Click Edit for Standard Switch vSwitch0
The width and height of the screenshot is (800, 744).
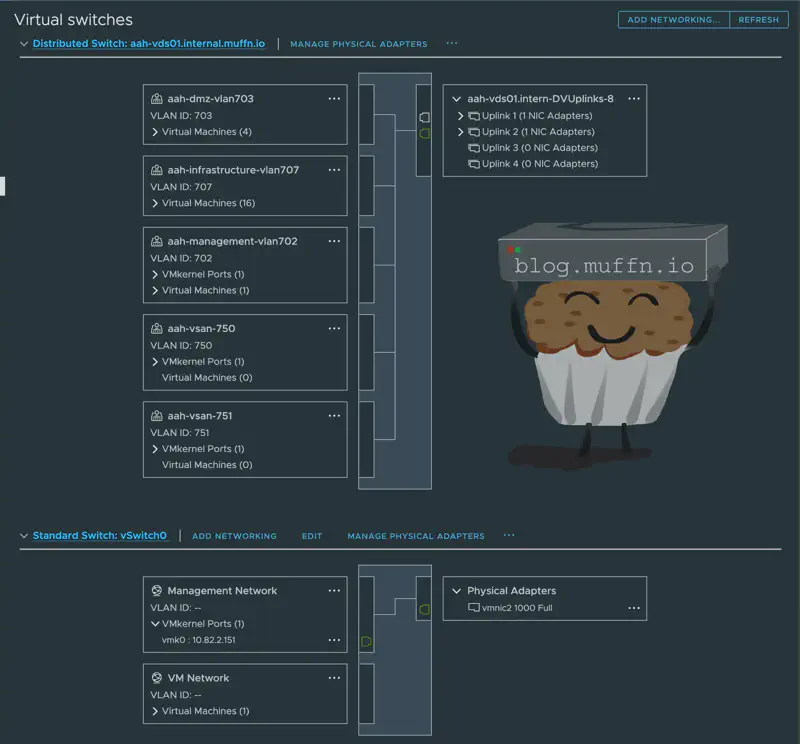pos(312,536)
